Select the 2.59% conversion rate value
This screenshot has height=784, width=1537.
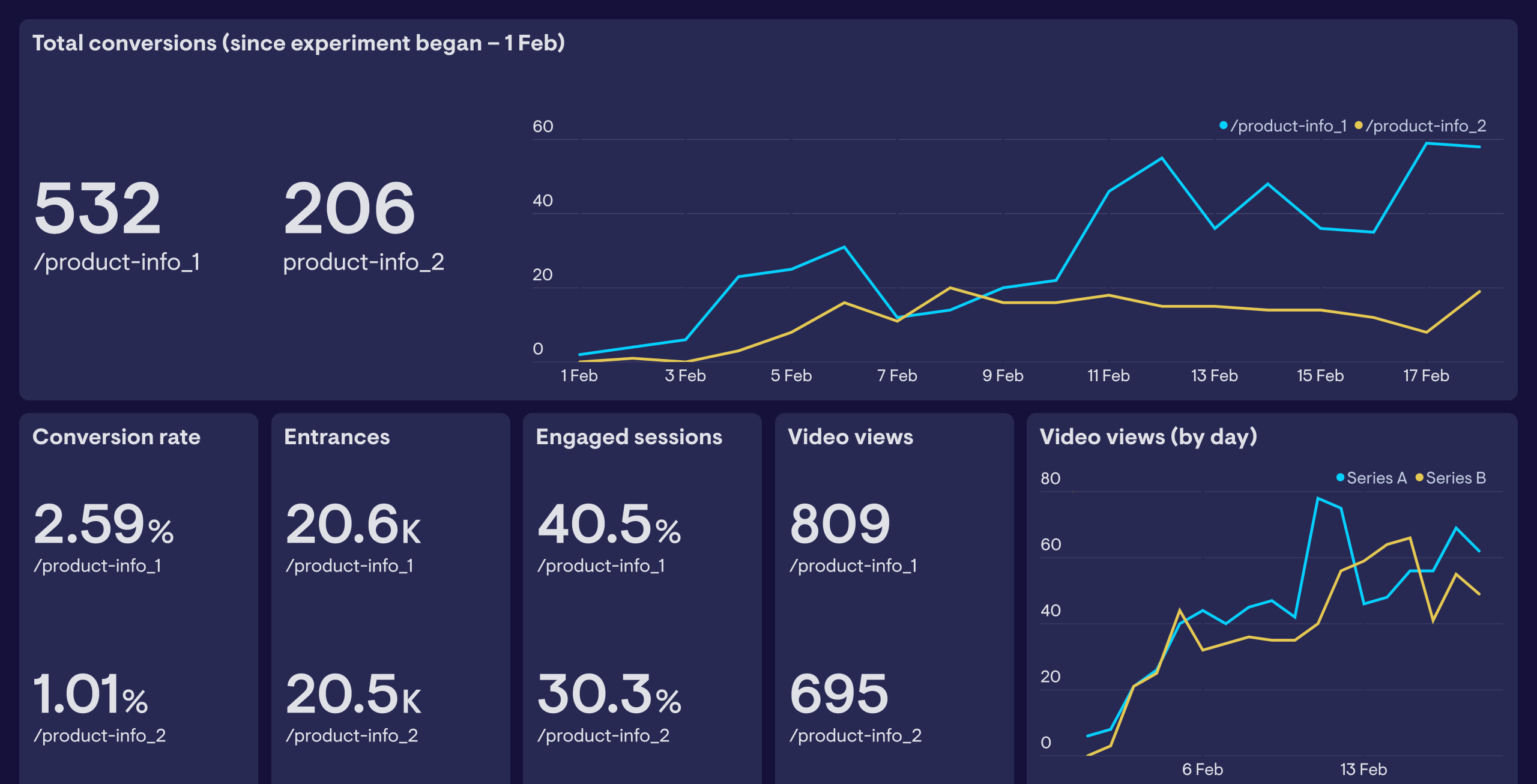click(104, 524)
